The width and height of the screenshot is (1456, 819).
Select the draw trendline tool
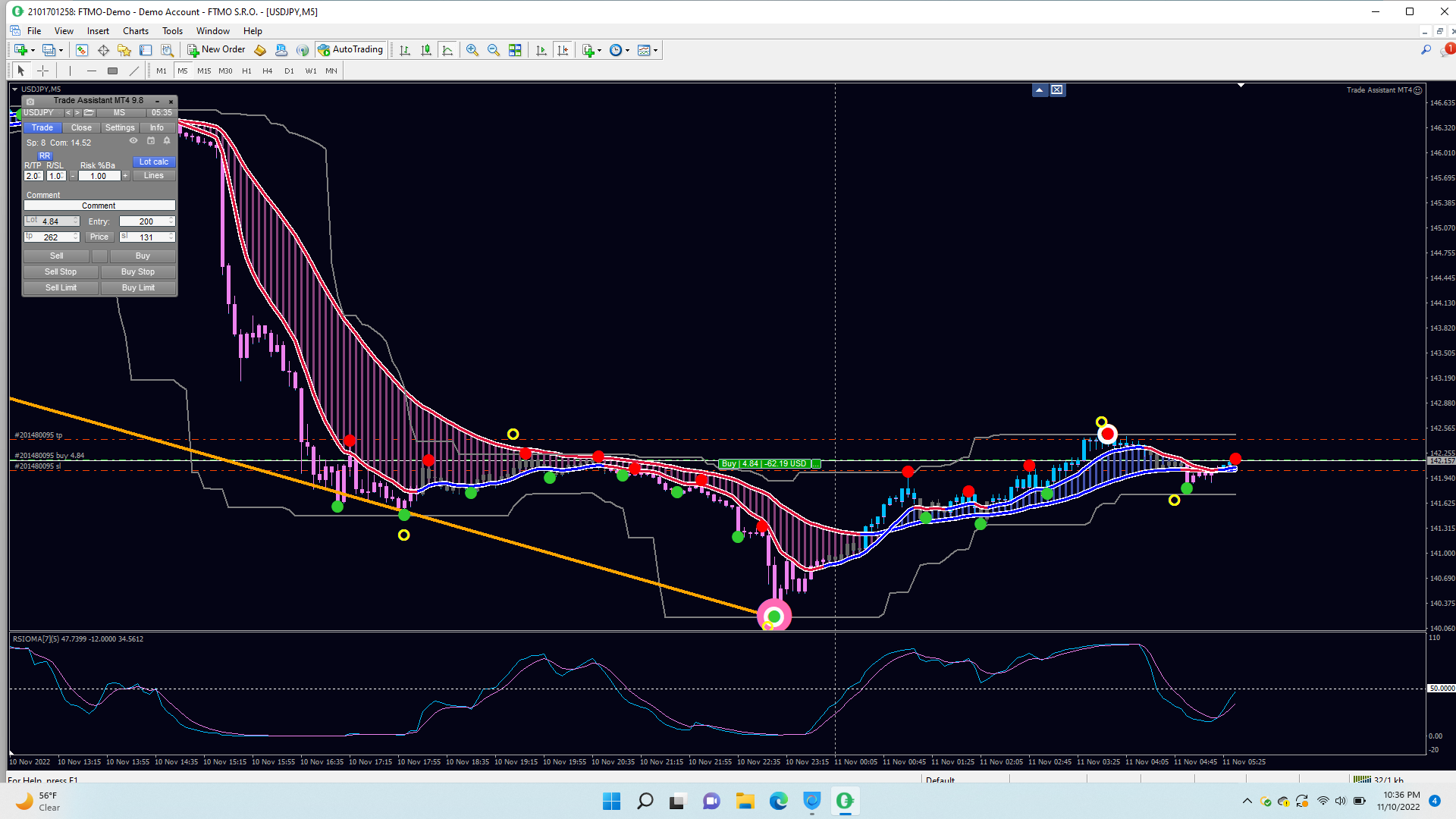point(134,71)
